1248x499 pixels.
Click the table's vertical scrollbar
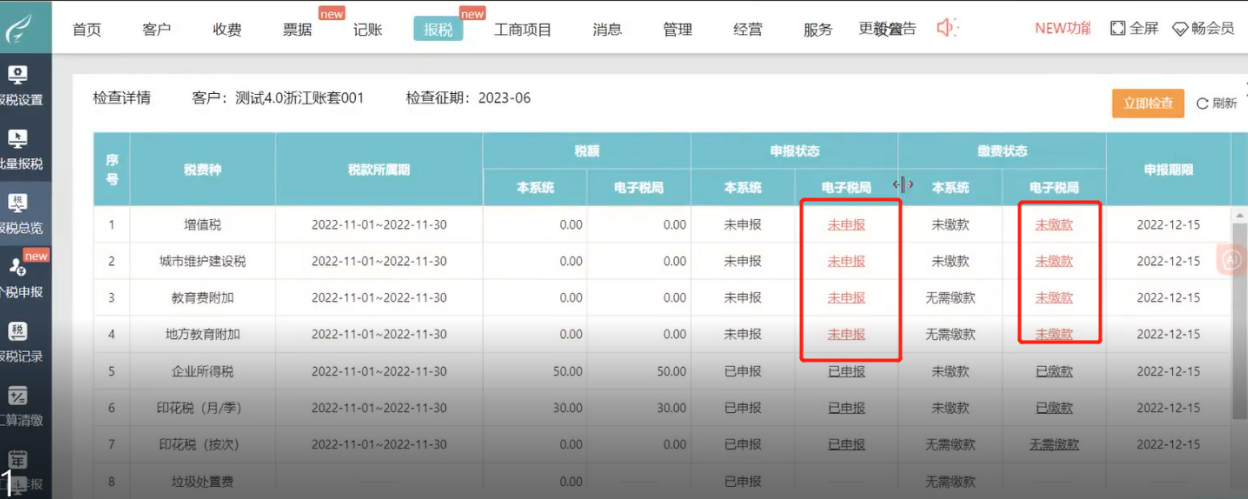[1241, 300]
